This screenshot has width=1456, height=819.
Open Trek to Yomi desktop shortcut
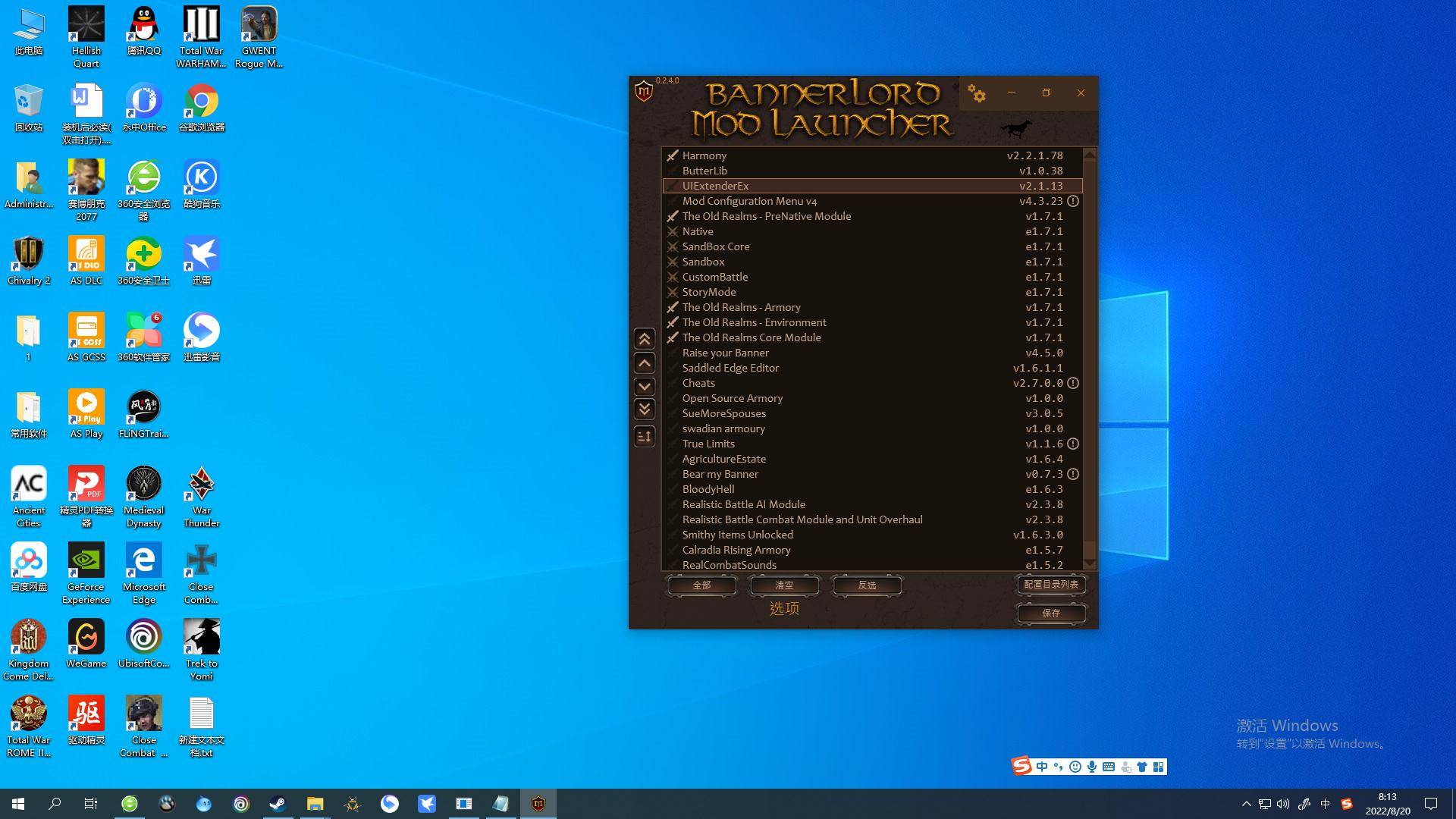[x=201, y=650]
